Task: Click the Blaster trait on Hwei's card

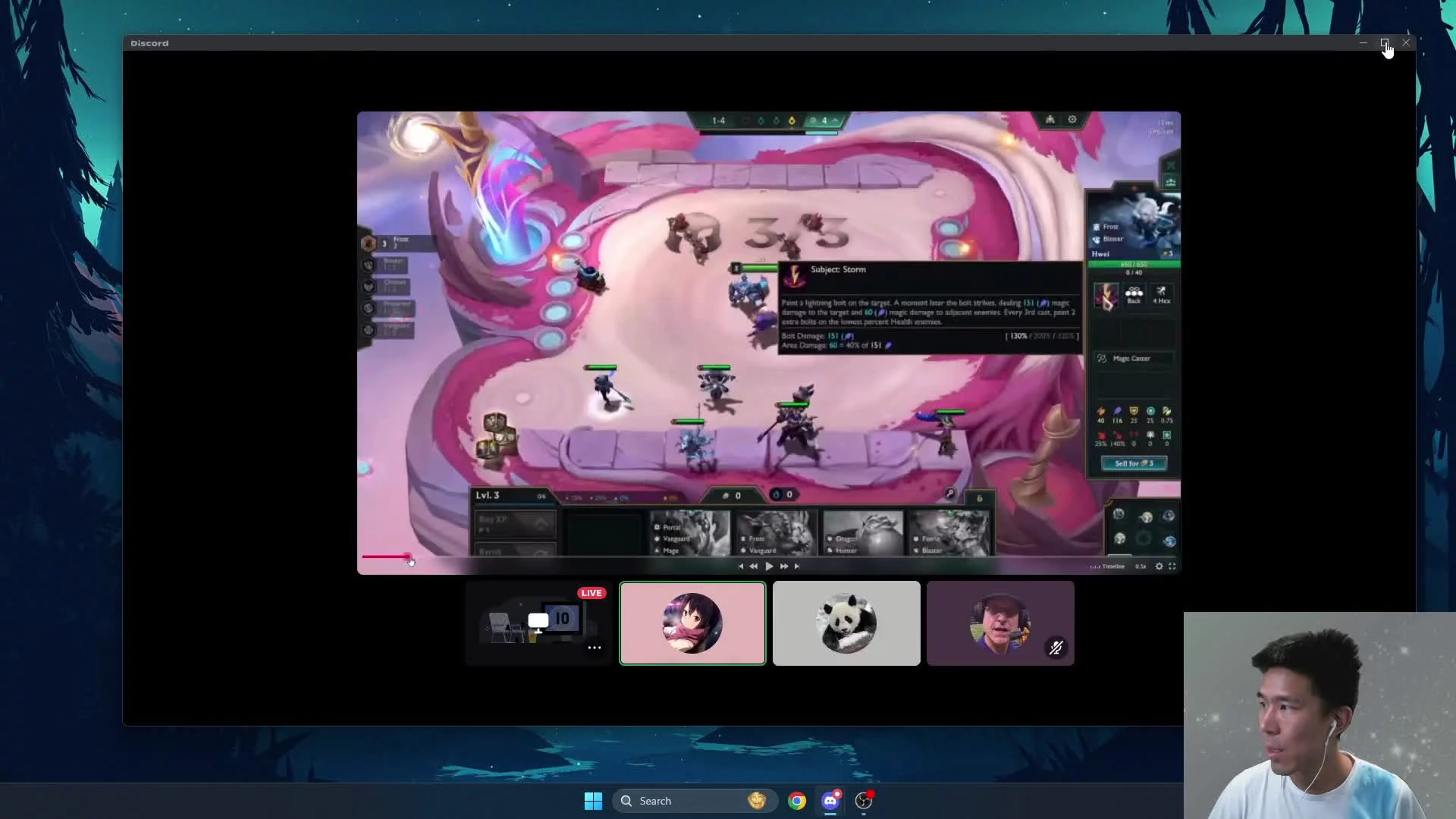Action: coord(1108,239)
